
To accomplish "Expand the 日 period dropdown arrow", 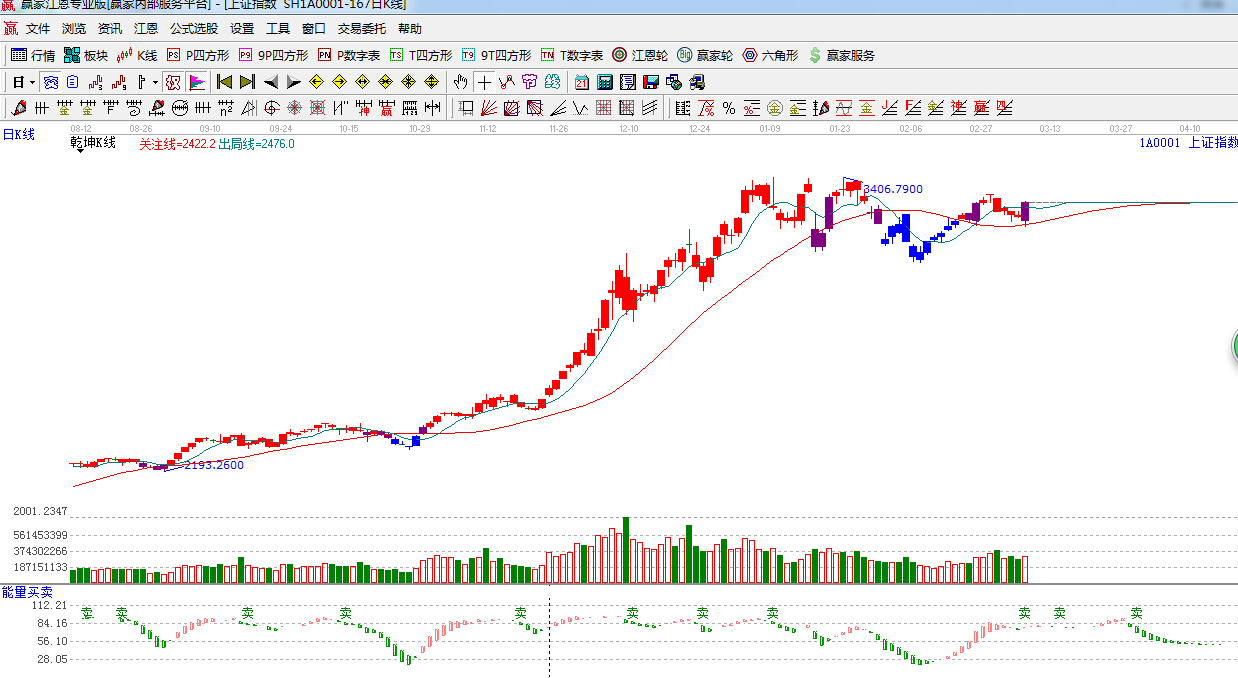I will [32, 82].
